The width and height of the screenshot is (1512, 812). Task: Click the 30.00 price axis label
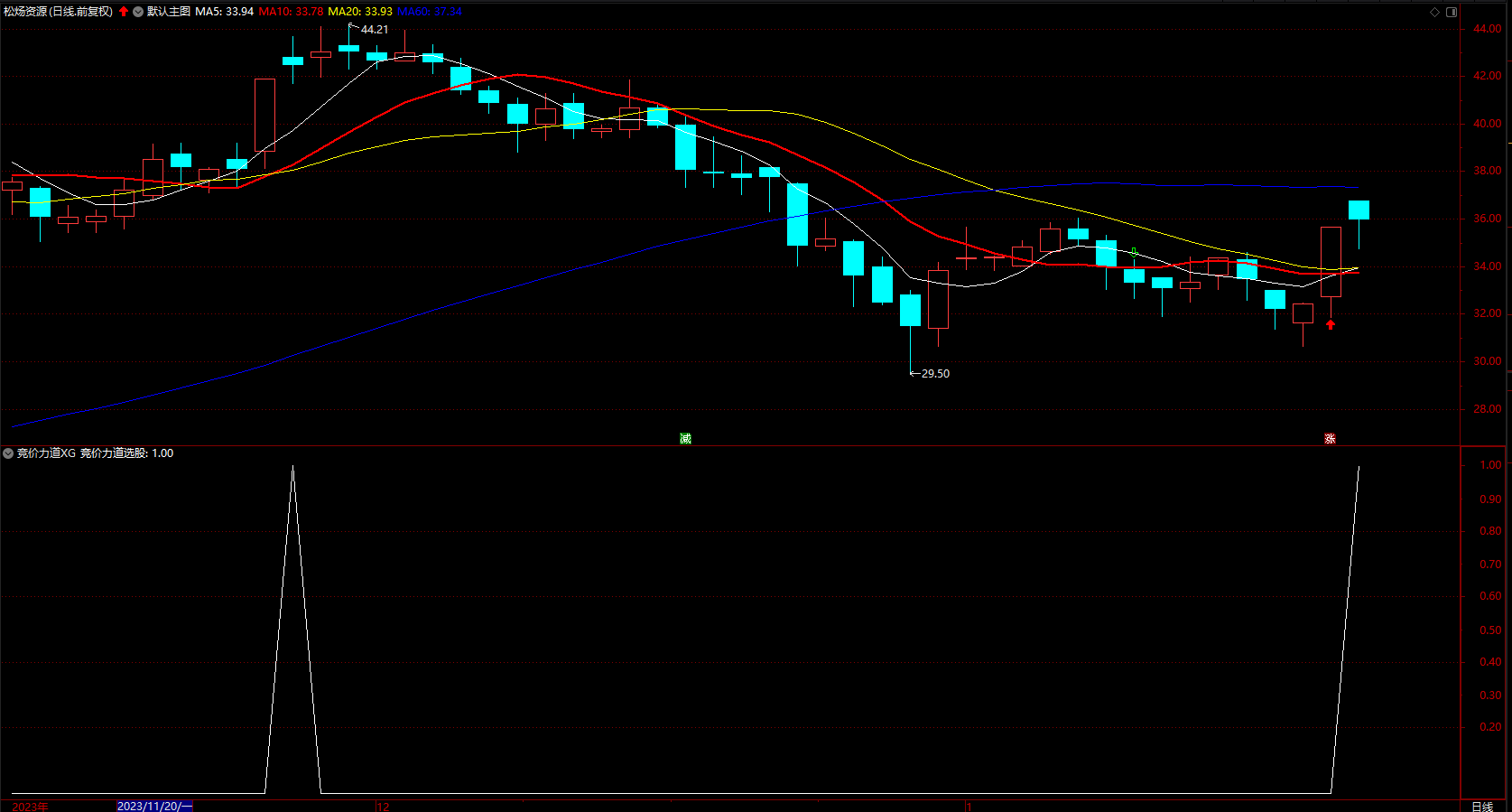point(1488,361)
